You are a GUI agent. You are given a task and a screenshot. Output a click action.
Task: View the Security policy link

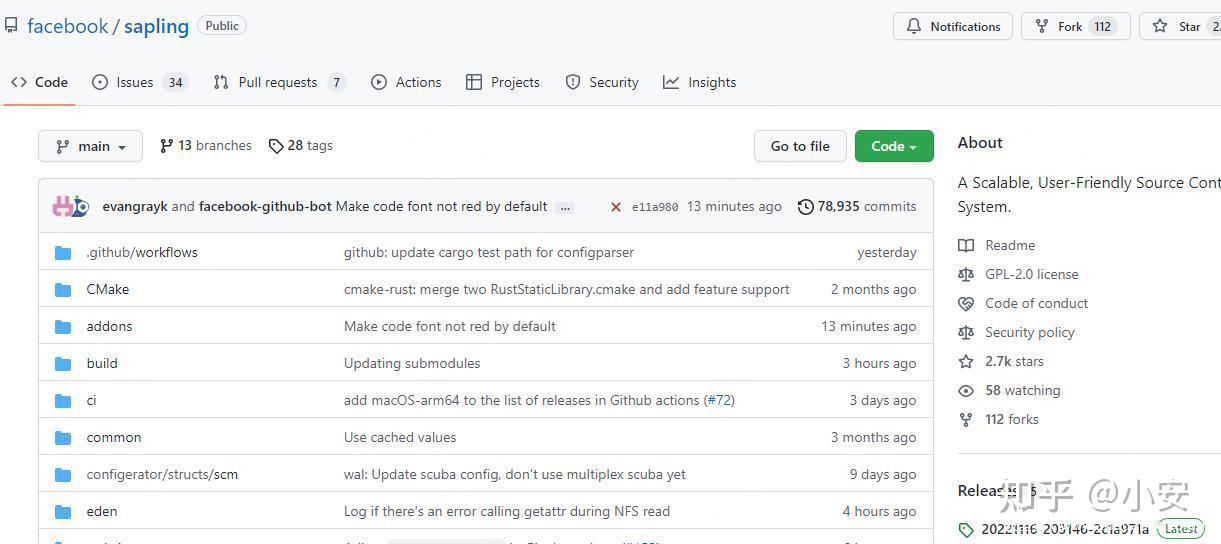[x=1029, y=332]
